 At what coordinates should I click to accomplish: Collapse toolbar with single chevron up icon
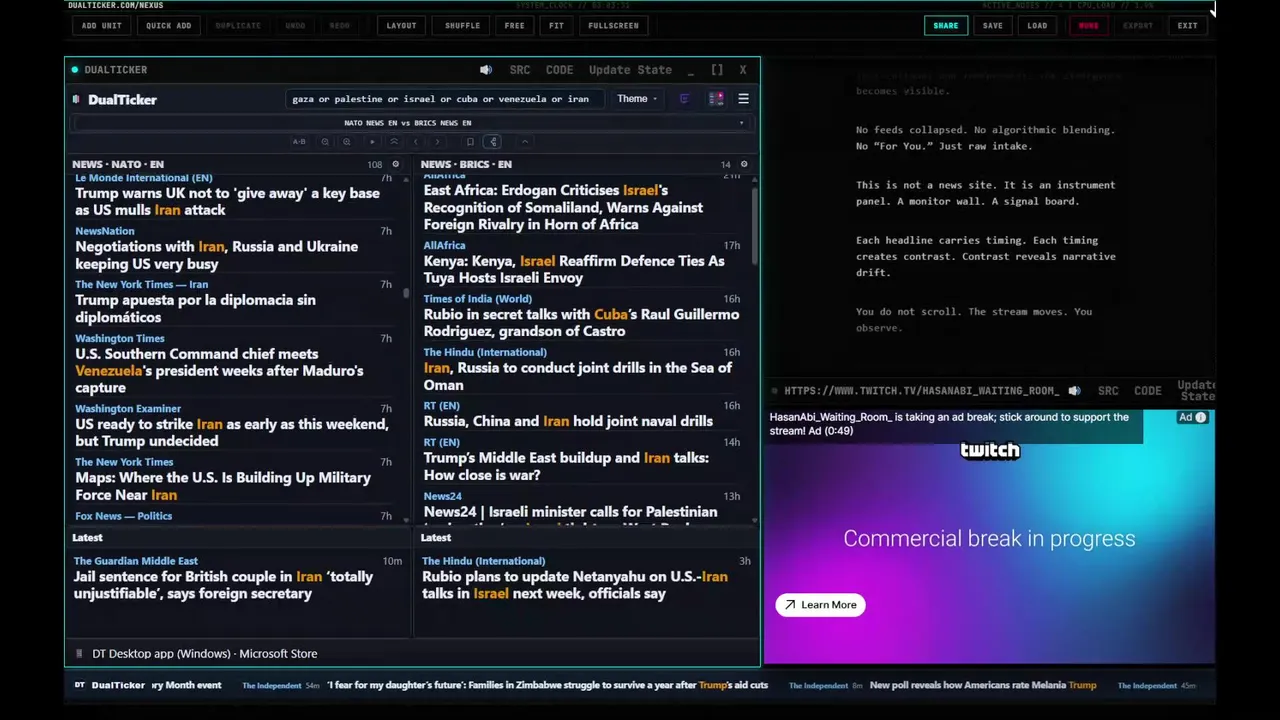click(525, 142)
